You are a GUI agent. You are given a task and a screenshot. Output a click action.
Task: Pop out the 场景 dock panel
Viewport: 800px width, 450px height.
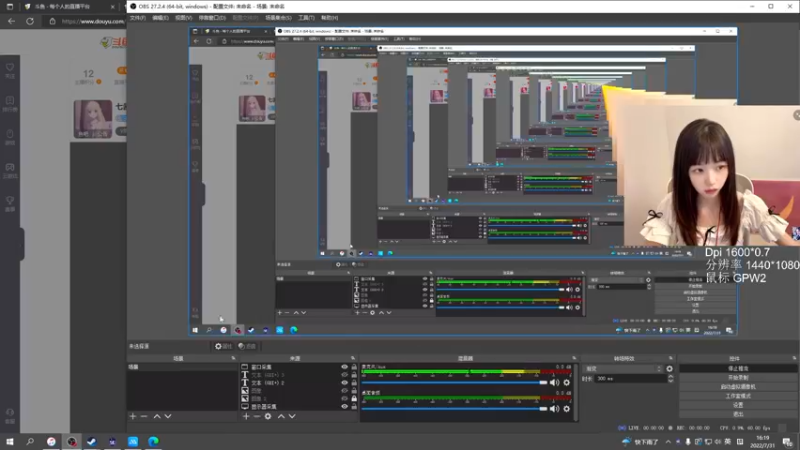click(234, 358)
